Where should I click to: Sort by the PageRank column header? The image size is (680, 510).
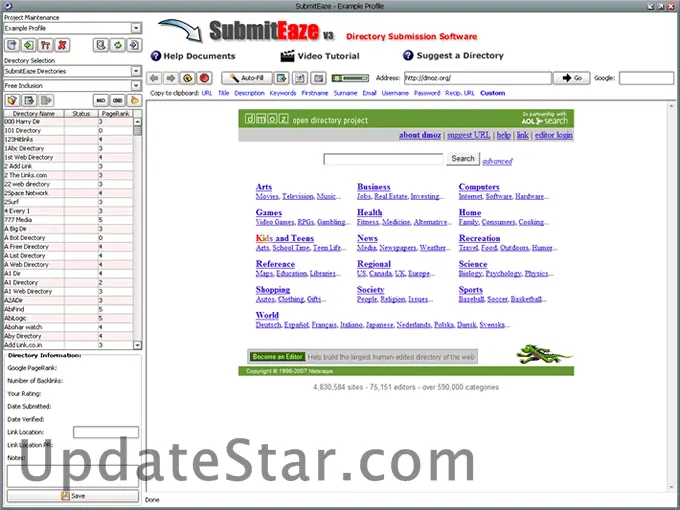point(116,114)
